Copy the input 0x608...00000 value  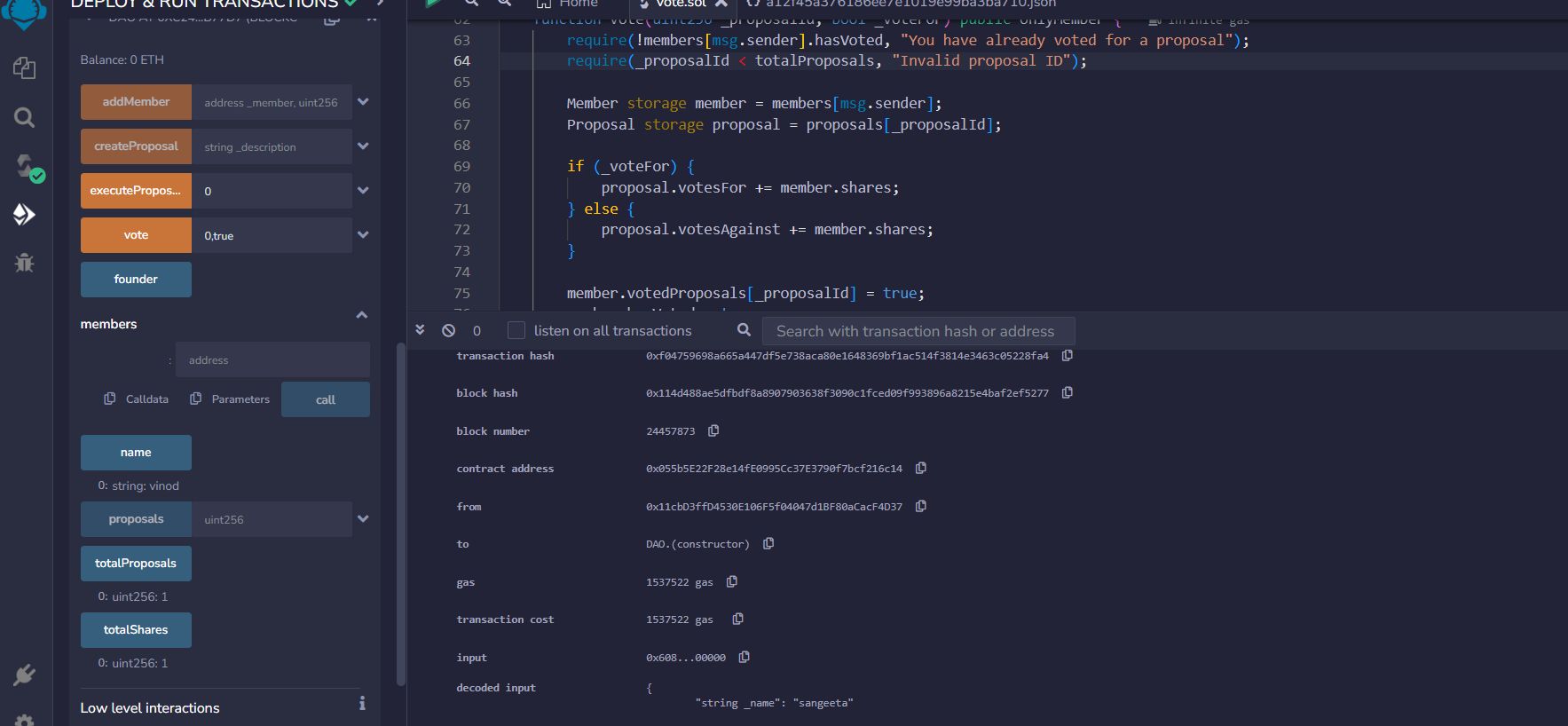pyautogui.click(x=745, y=657)
